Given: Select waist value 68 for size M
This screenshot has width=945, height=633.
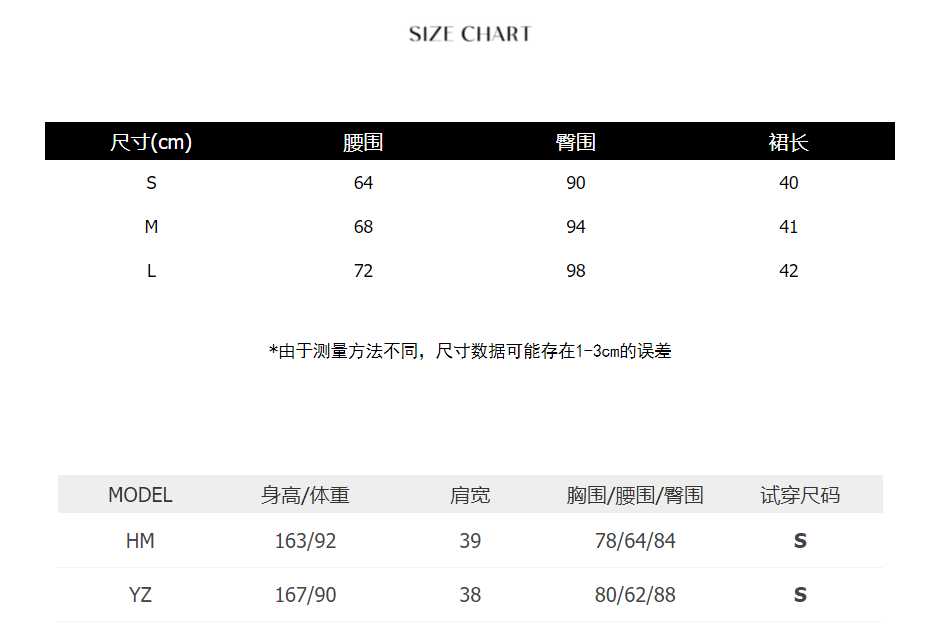Looking at the screenshot, I should 363,227.
